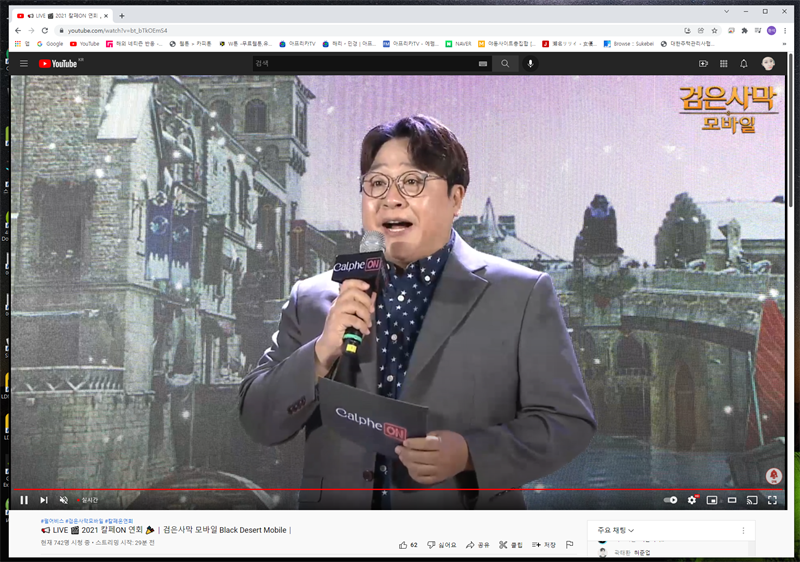Open the YouTube guide hamburger menu
800x562 pixels.
click(23, 64)
